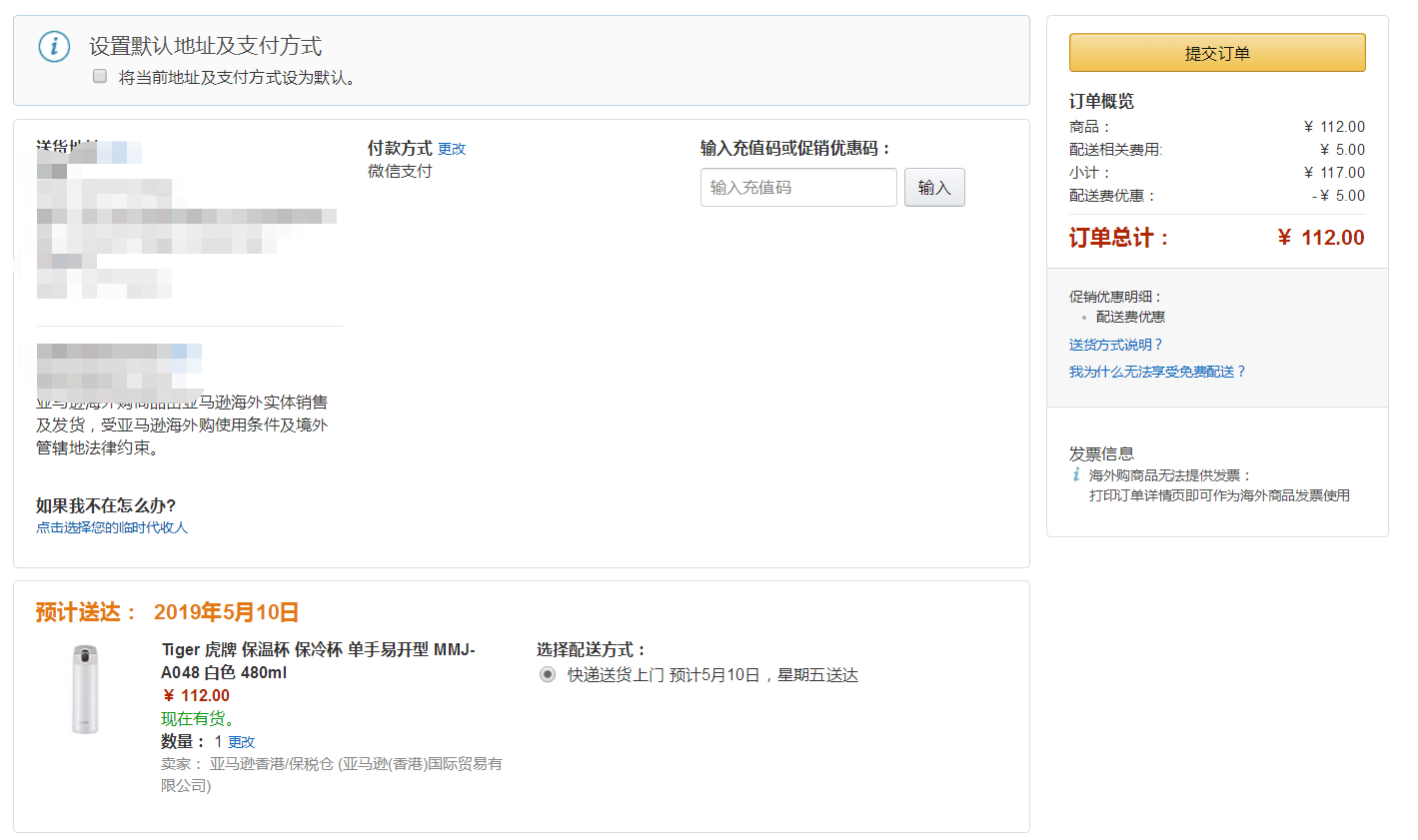Click the product title Tiger 虎牌 保温杯
This screenshot has width=1418, height=840.
click(x=319, y=661)
